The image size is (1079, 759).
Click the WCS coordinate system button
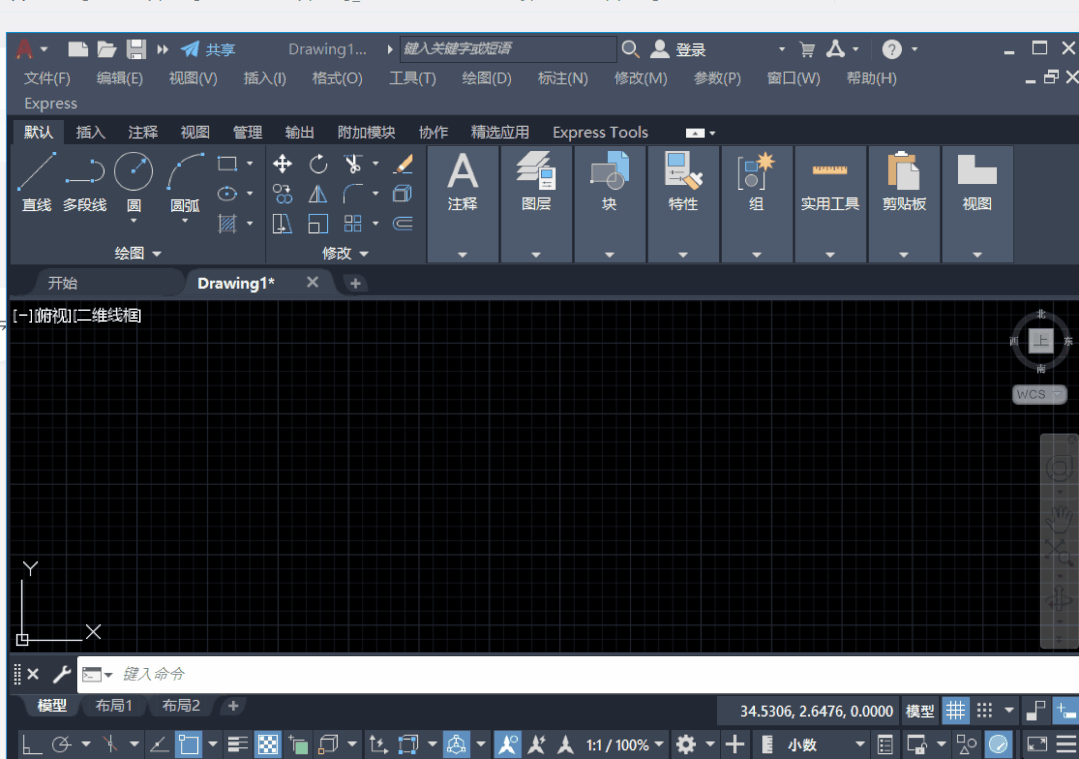tap(1038, 394)
